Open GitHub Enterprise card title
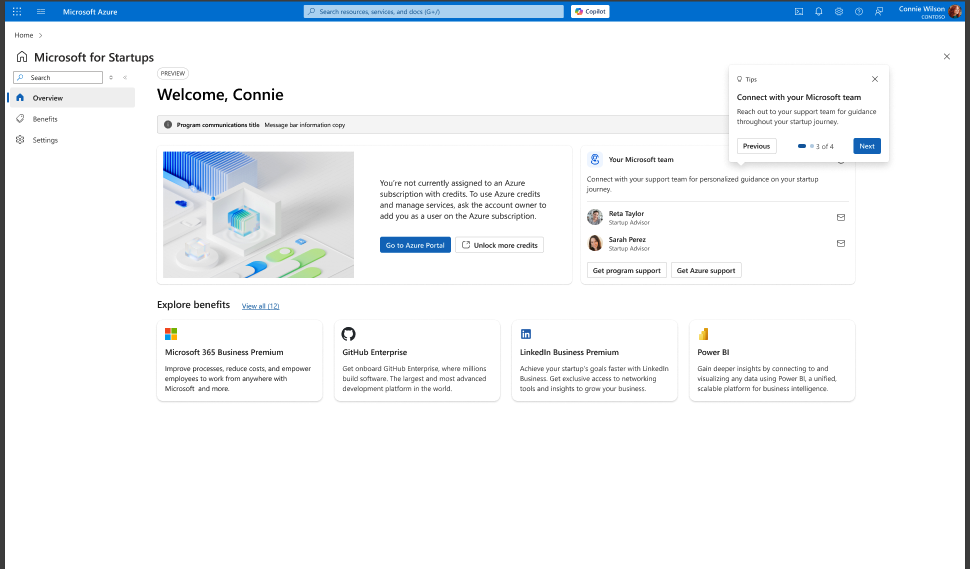This screenshot has height=569, width=970. click(x=374, y=352)
